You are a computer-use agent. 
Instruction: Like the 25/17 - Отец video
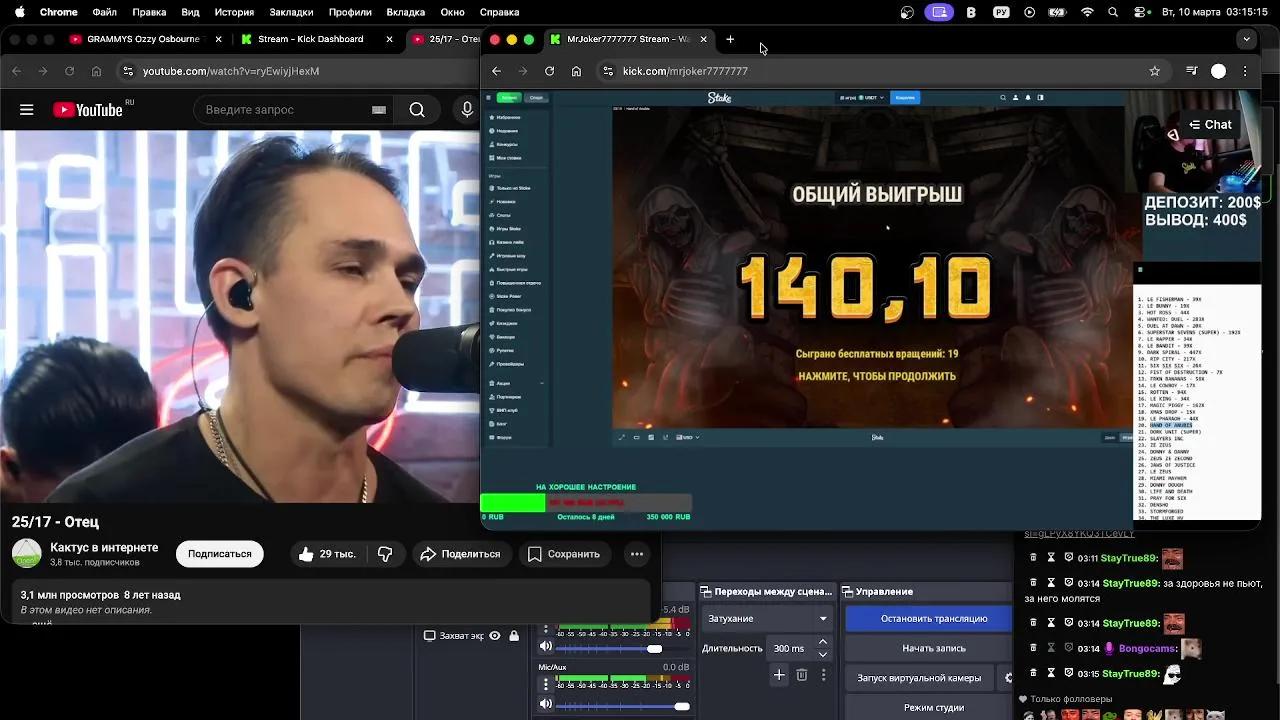[327, 554]
